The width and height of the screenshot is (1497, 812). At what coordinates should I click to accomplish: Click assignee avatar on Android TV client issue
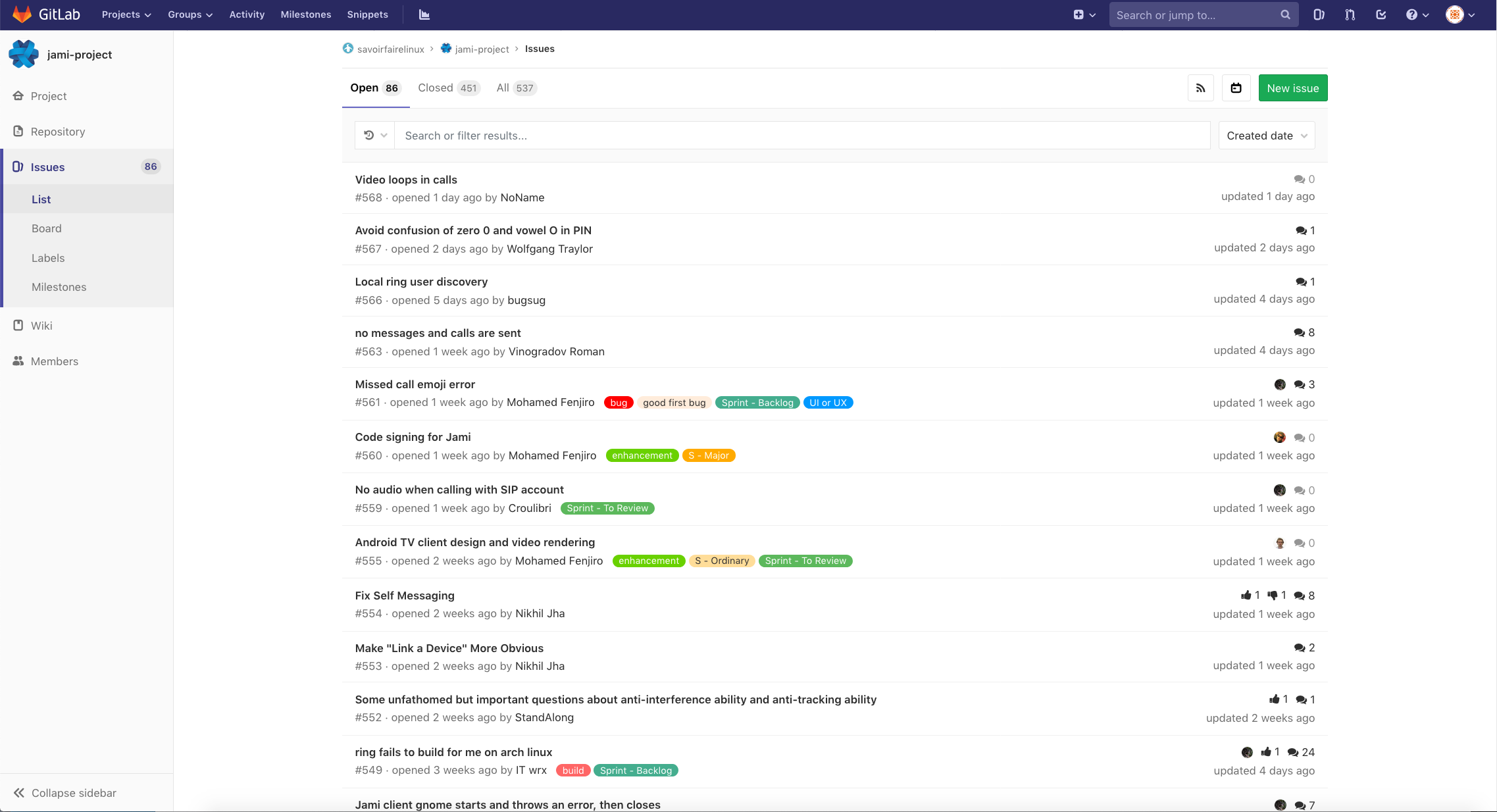[1280, 543]
